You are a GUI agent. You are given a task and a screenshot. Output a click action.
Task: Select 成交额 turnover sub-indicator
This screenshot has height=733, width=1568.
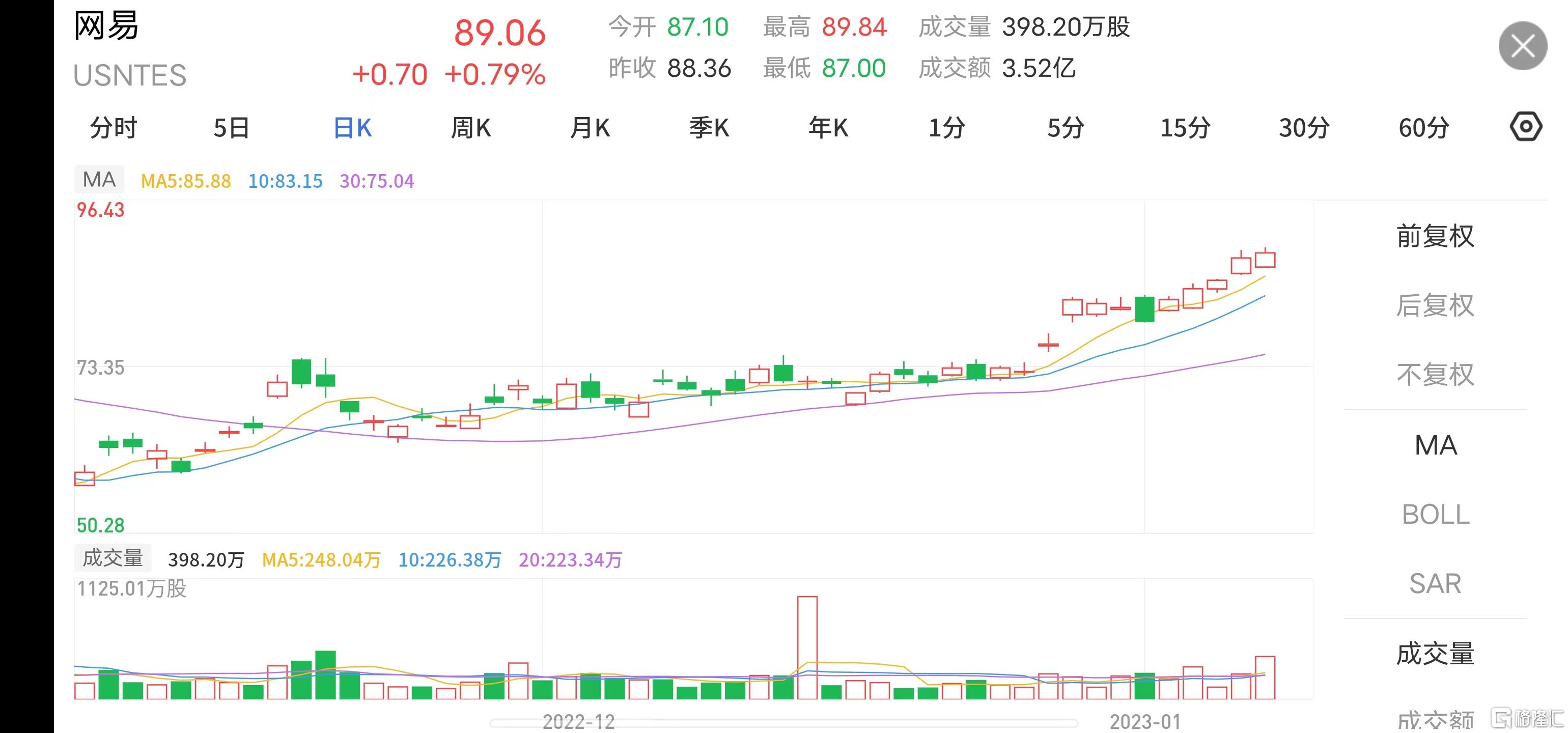1435,721
